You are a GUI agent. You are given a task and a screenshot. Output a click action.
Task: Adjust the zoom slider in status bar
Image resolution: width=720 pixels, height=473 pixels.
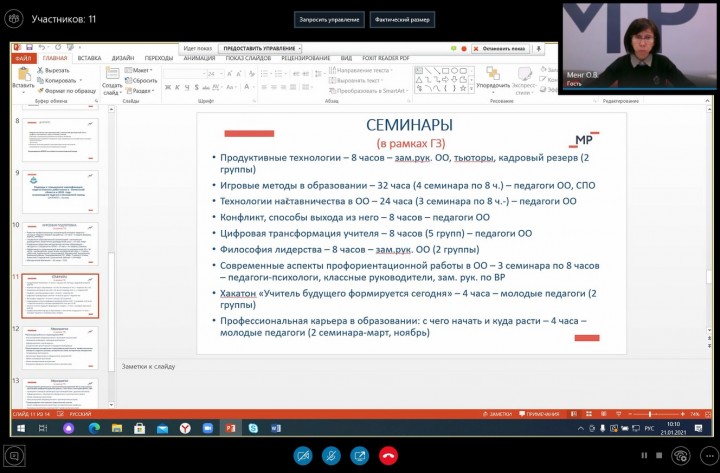(x=651, y=413)
